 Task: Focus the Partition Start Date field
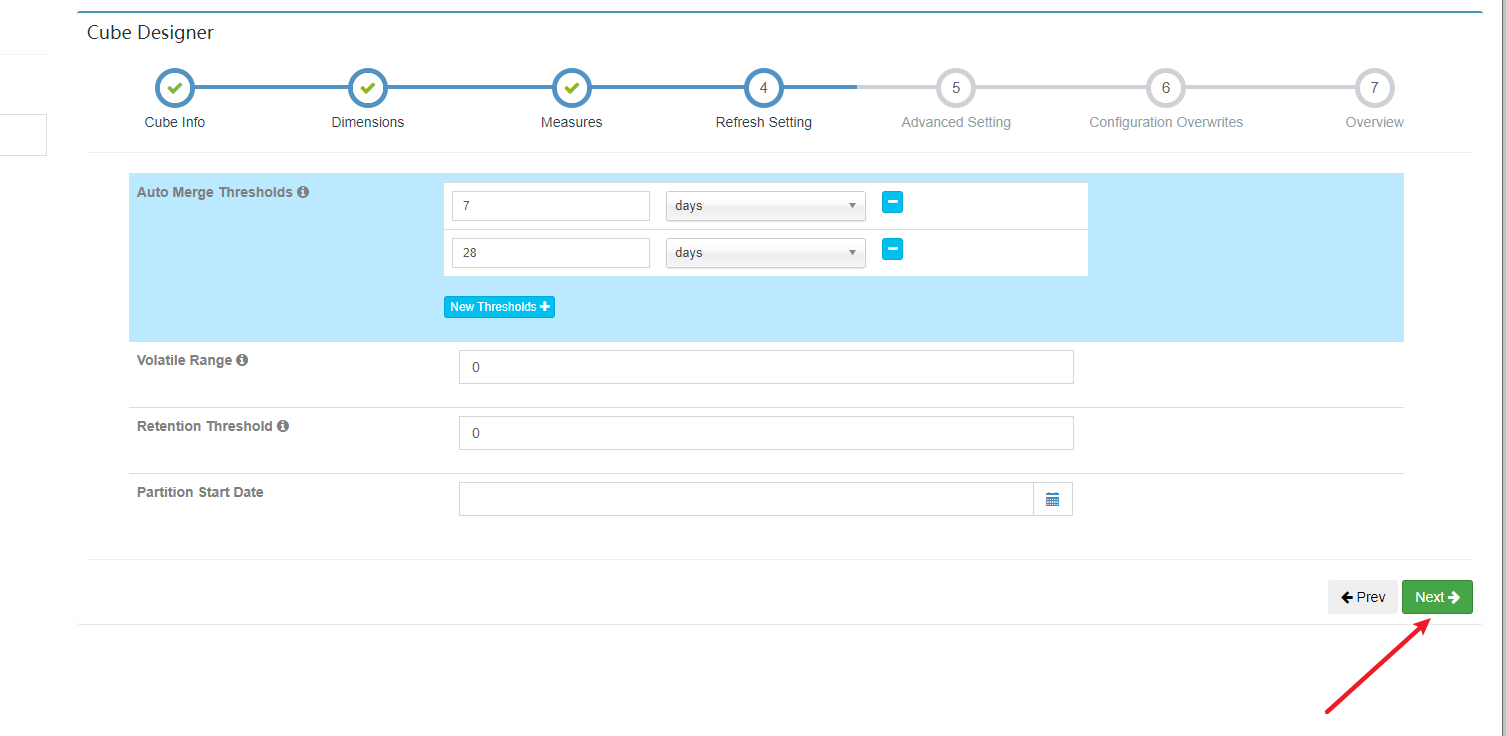(x=746, y=499)
